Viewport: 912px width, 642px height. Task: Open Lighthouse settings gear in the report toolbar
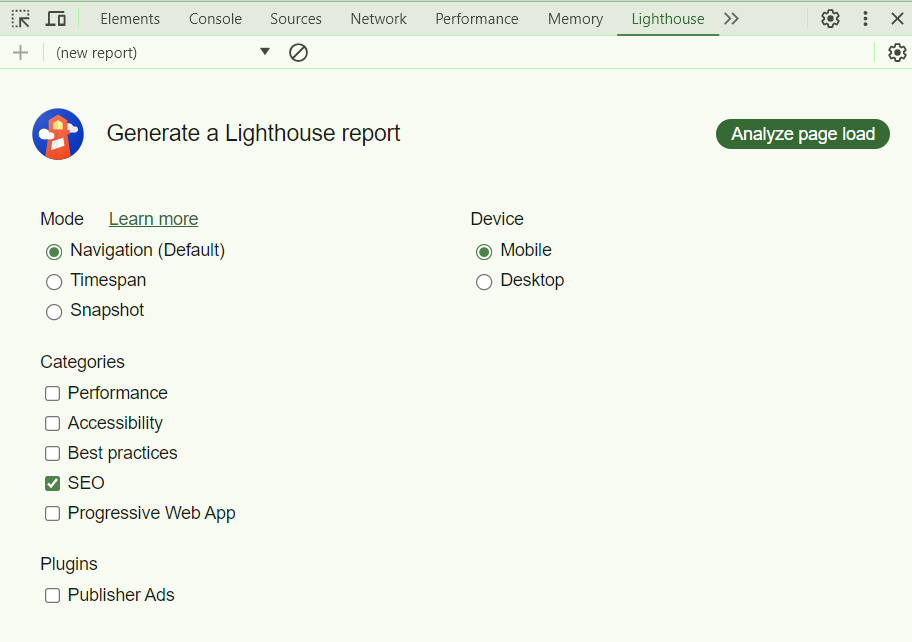pos(897,53)
